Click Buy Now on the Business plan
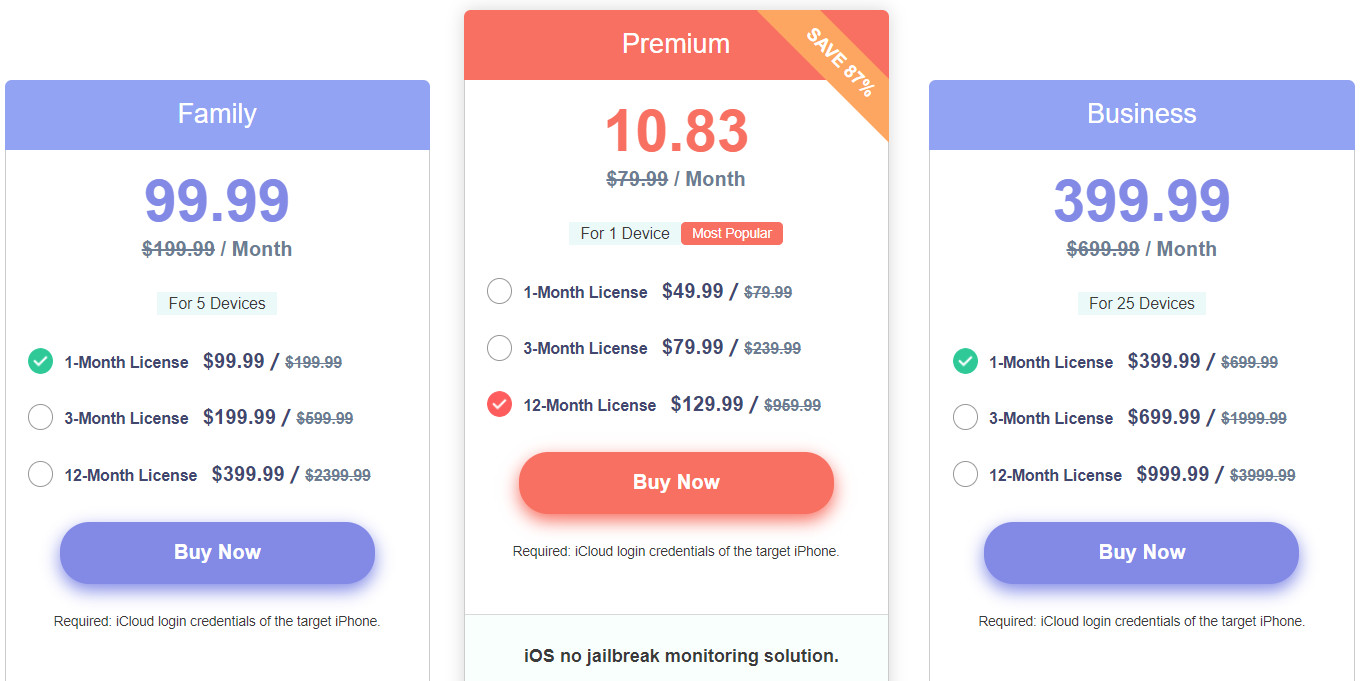This screenshot has width=1364, height=681. click(x=1141, y=552)
